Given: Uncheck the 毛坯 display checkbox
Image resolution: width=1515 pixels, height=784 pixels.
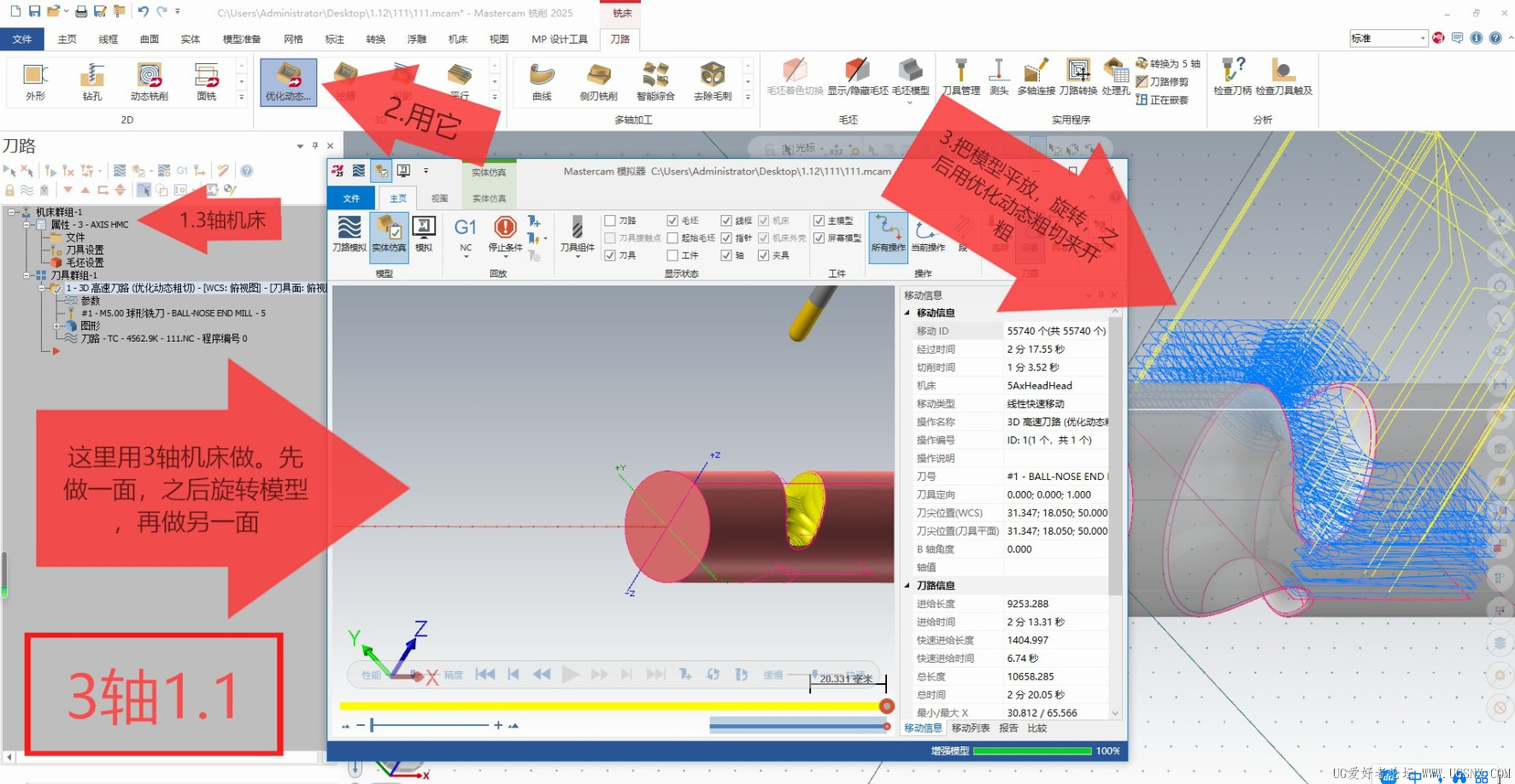Looking at the screenshot, I should click(672, 220).
